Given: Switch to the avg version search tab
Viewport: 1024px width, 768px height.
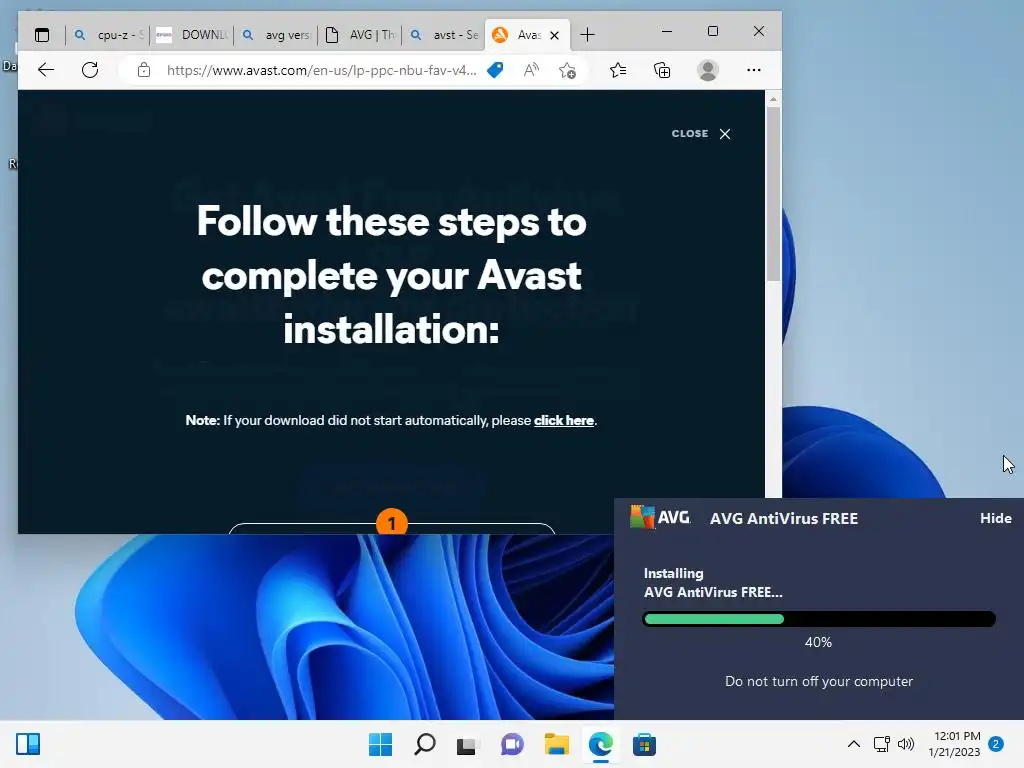Looking at the screenshot, I should (x=276, y=35).
